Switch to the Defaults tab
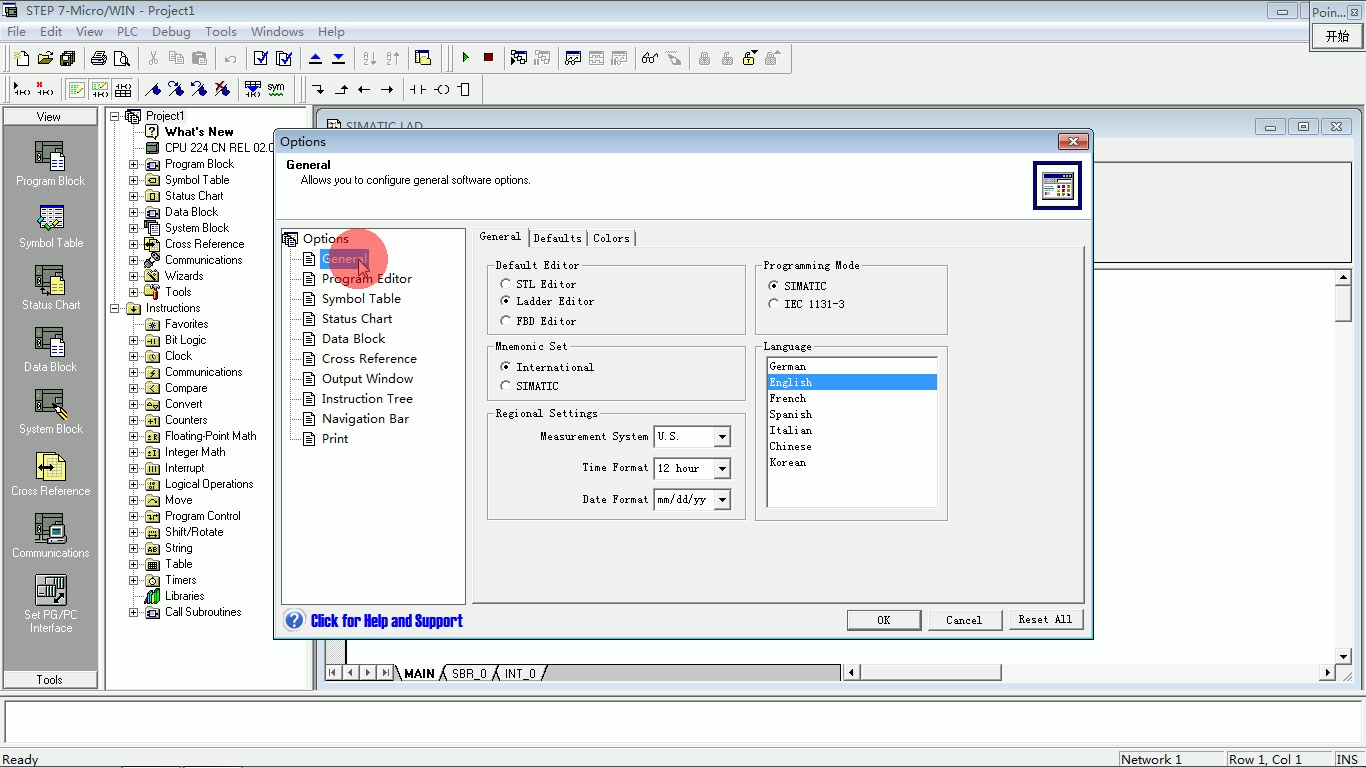The height and width of the screenshot is (768, 1366). pos(558,238)
